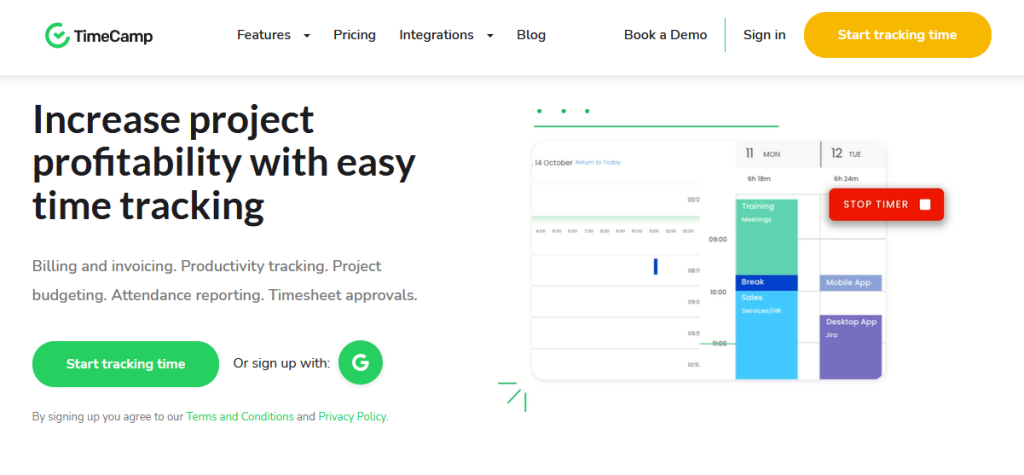
Task: Open the Integrations menu
Action: (436, 35)
